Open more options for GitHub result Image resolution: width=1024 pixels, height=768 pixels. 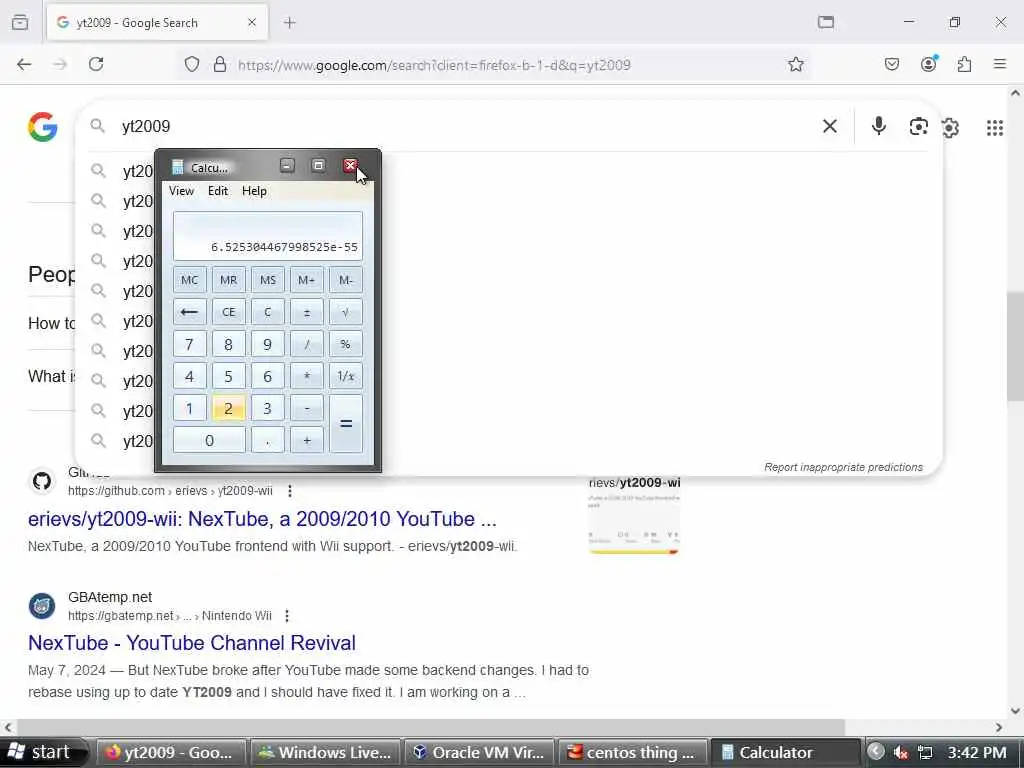click(290, 490)
